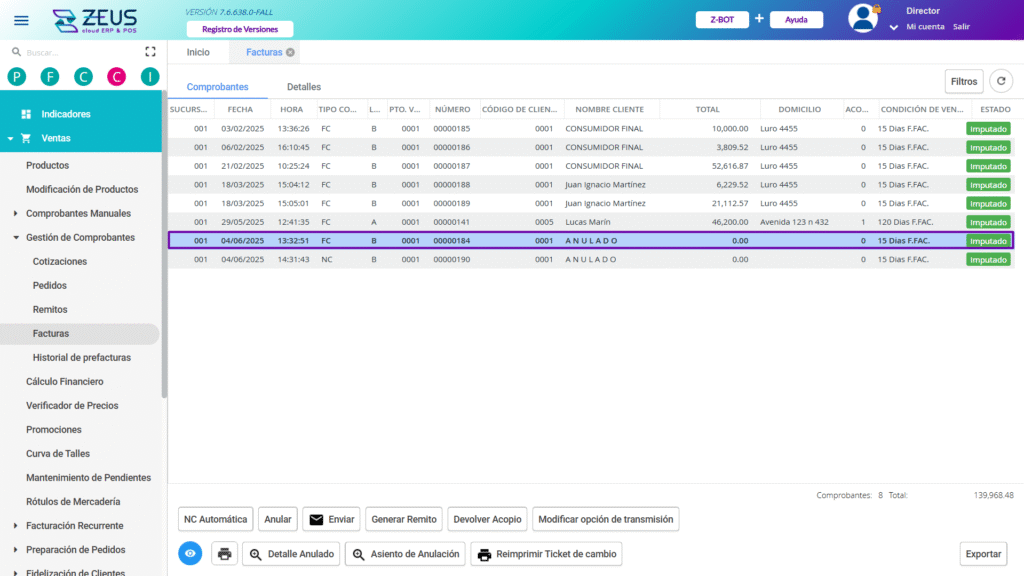
Task: Open Mi cuenta link
Action: click(x=925, y=27)
